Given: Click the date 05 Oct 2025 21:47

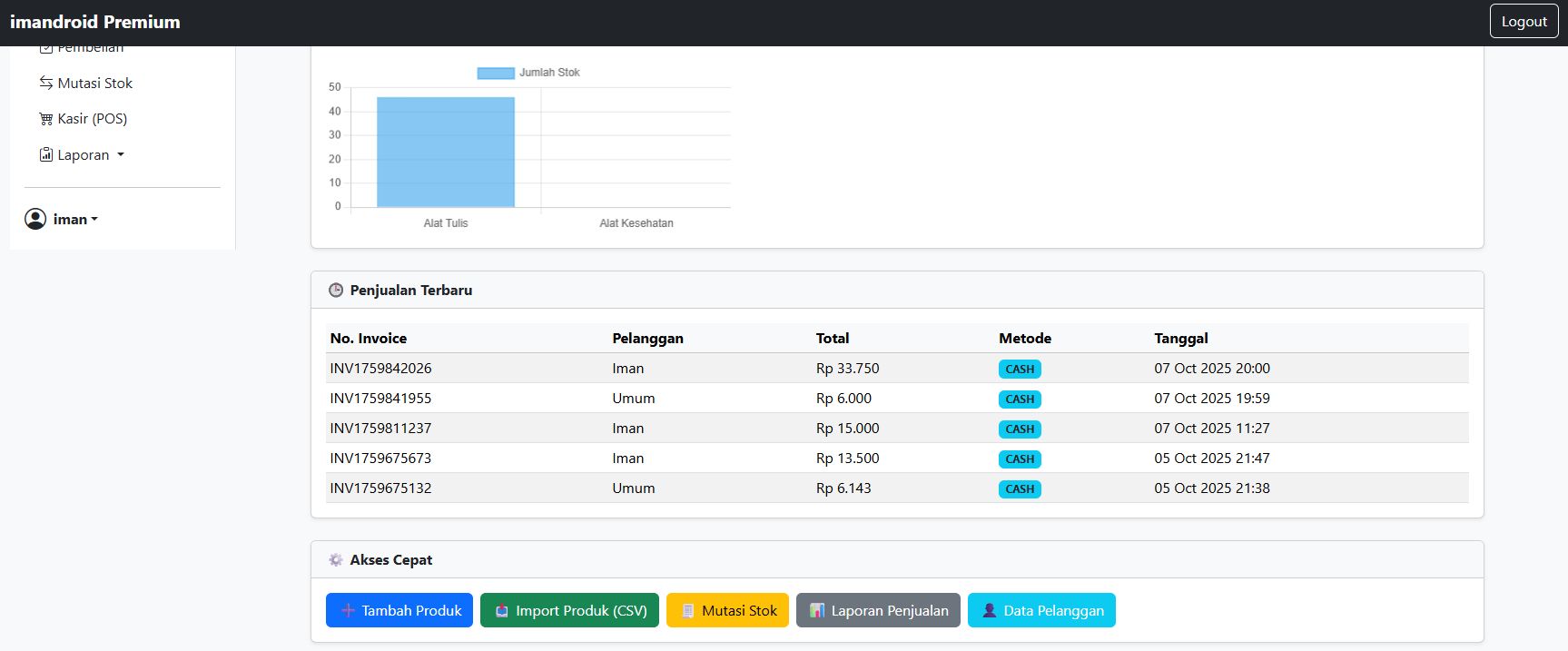Looking at the screenshot, I should tap(1212, 459).
